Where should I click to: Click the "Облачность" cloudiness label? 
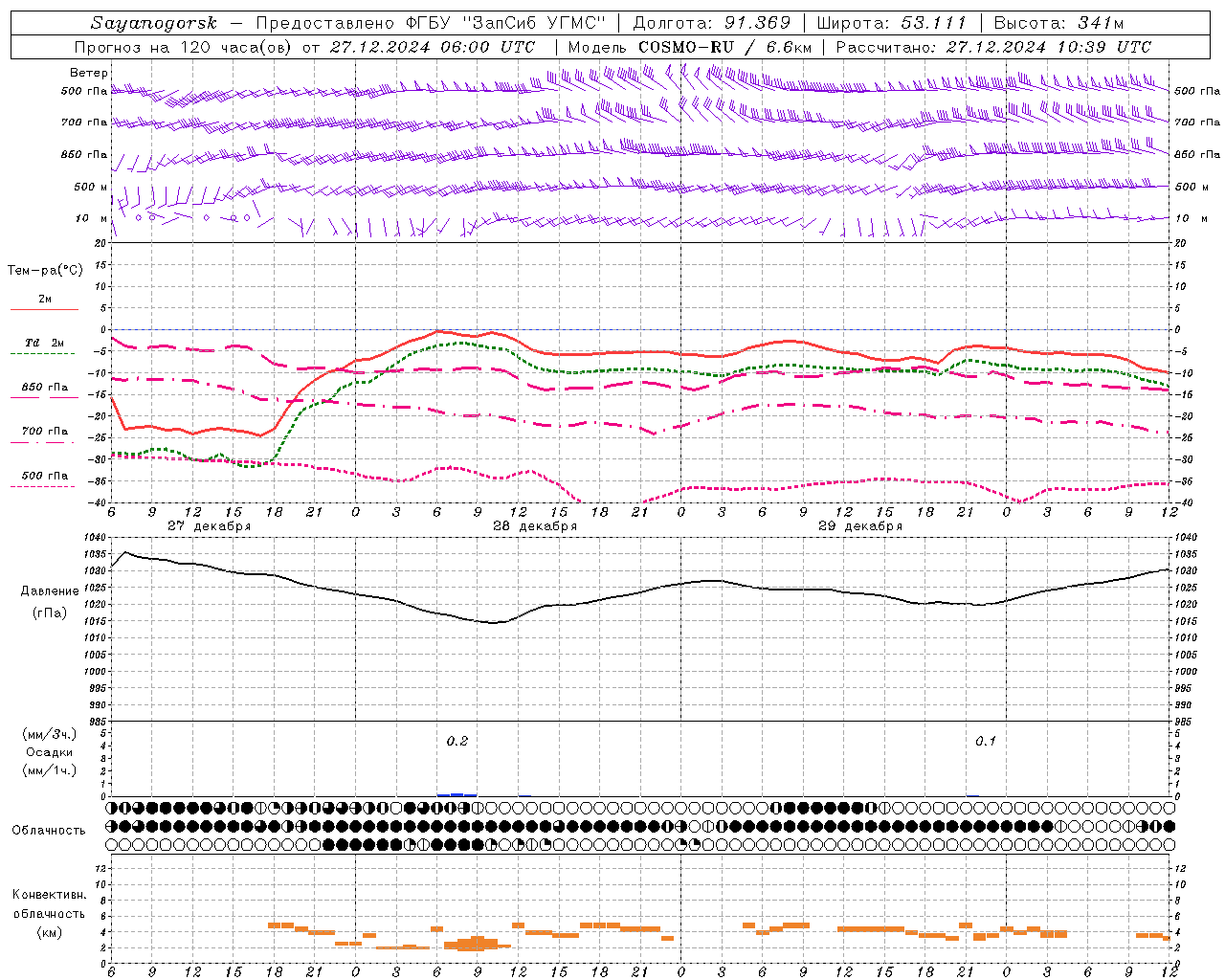click(49, 831)
